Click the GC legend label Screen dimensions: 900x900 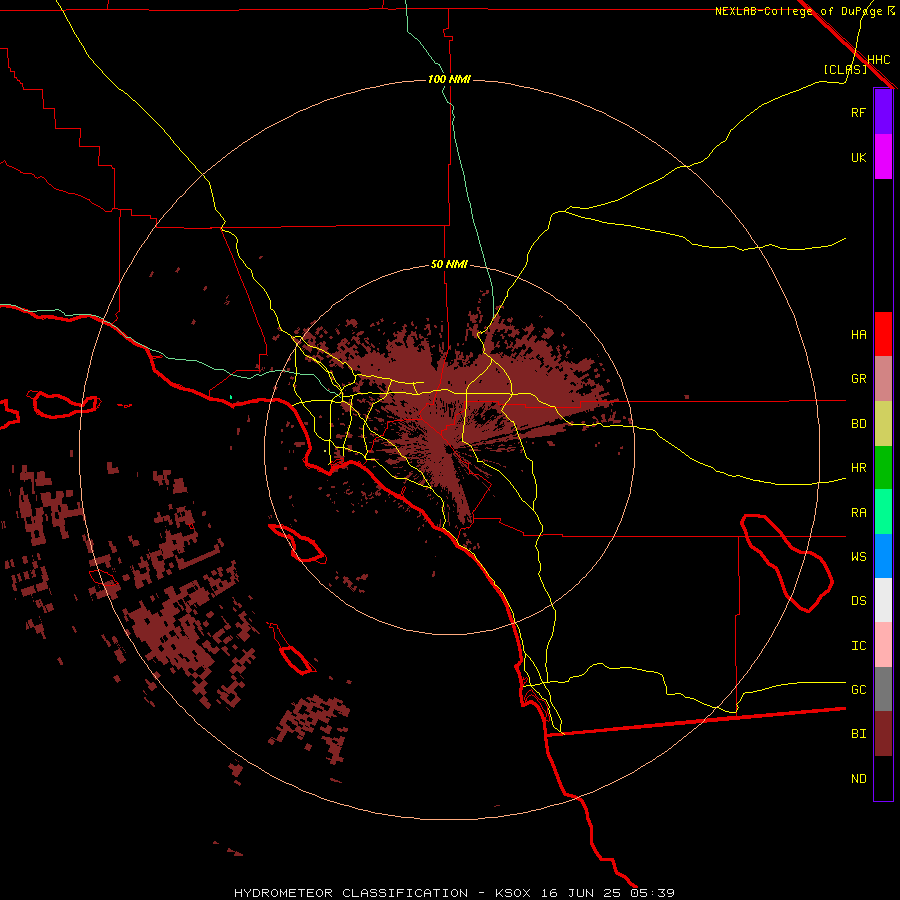(858, 689)
